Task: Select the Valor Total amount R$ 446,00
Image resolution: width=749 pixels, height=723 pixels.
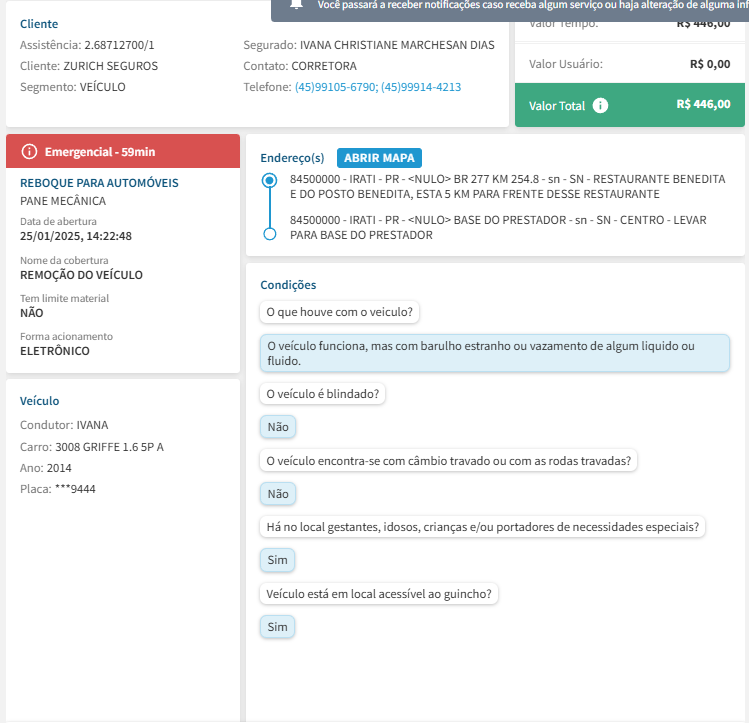Action: pyautogui.click(x=703, y=104)
